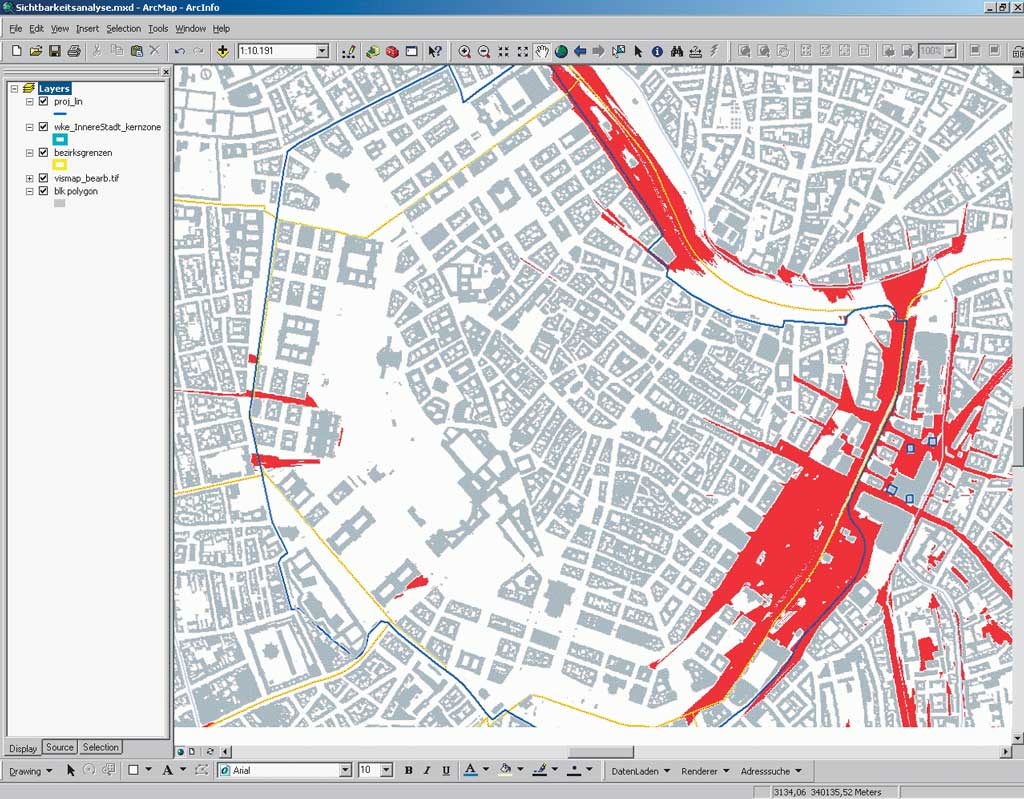
Task: Hide vismap_bearb.tif layer
Action: coord(44,178)
